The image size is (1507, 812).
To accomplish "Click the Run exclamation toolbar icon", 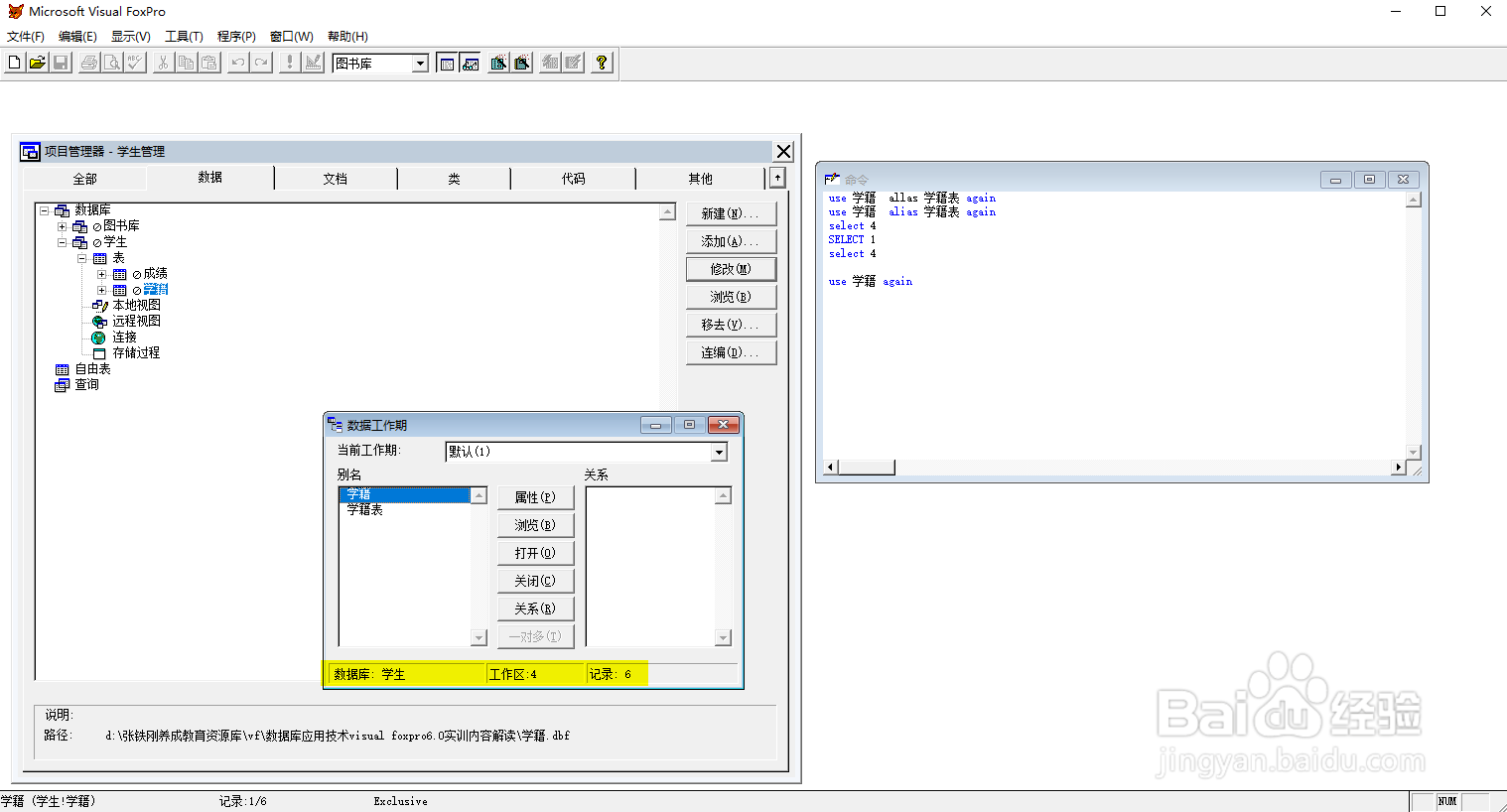I will pos(290,63).
